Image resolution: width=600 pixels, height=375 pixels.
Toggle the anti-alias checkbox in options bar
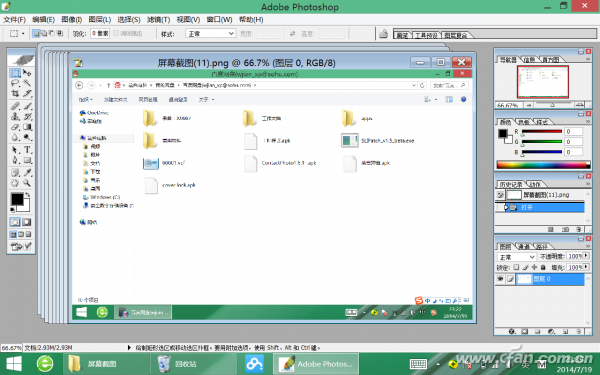coord(116,34)
